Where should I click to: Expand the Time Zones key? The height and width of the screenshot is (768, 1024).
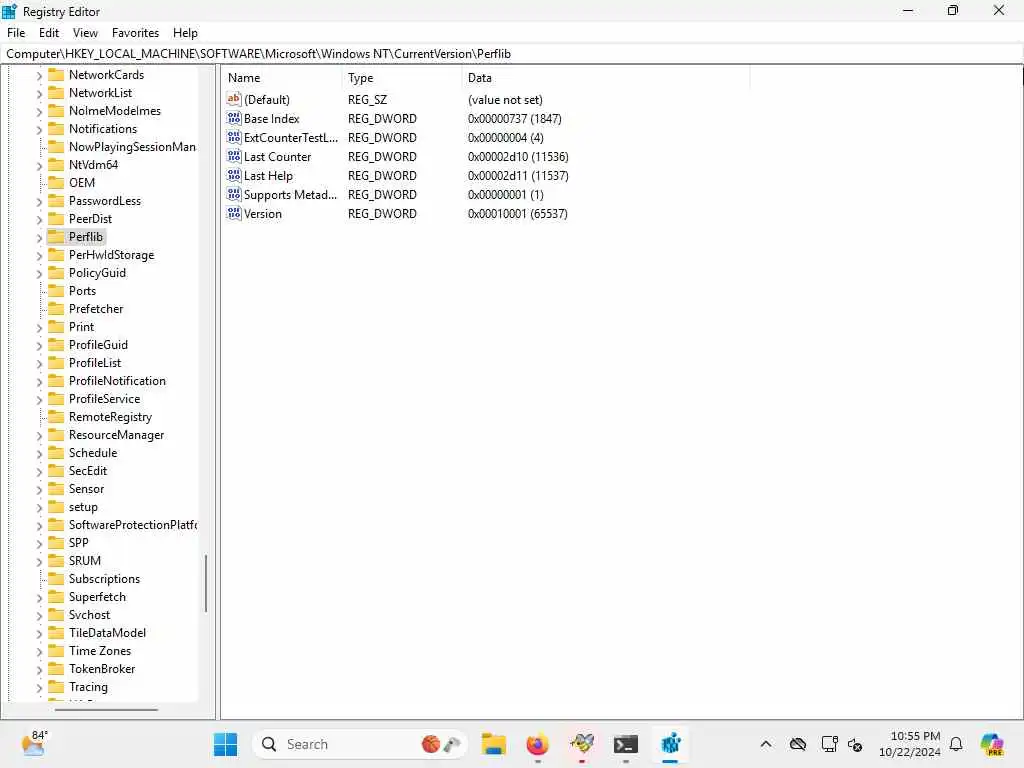(39, 652)
